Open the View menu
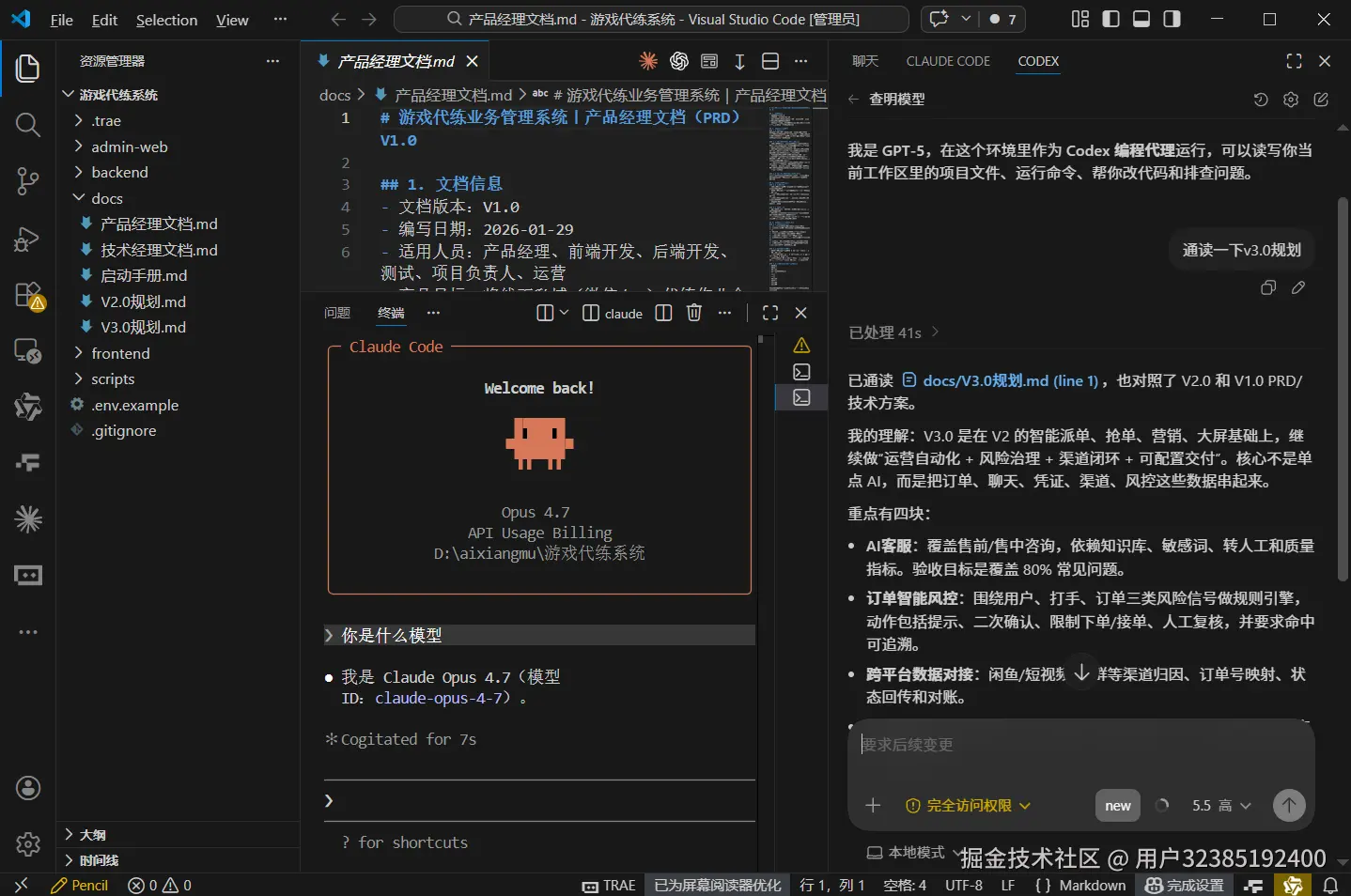The image size is (1351, 896). click(x=232, y=20)
